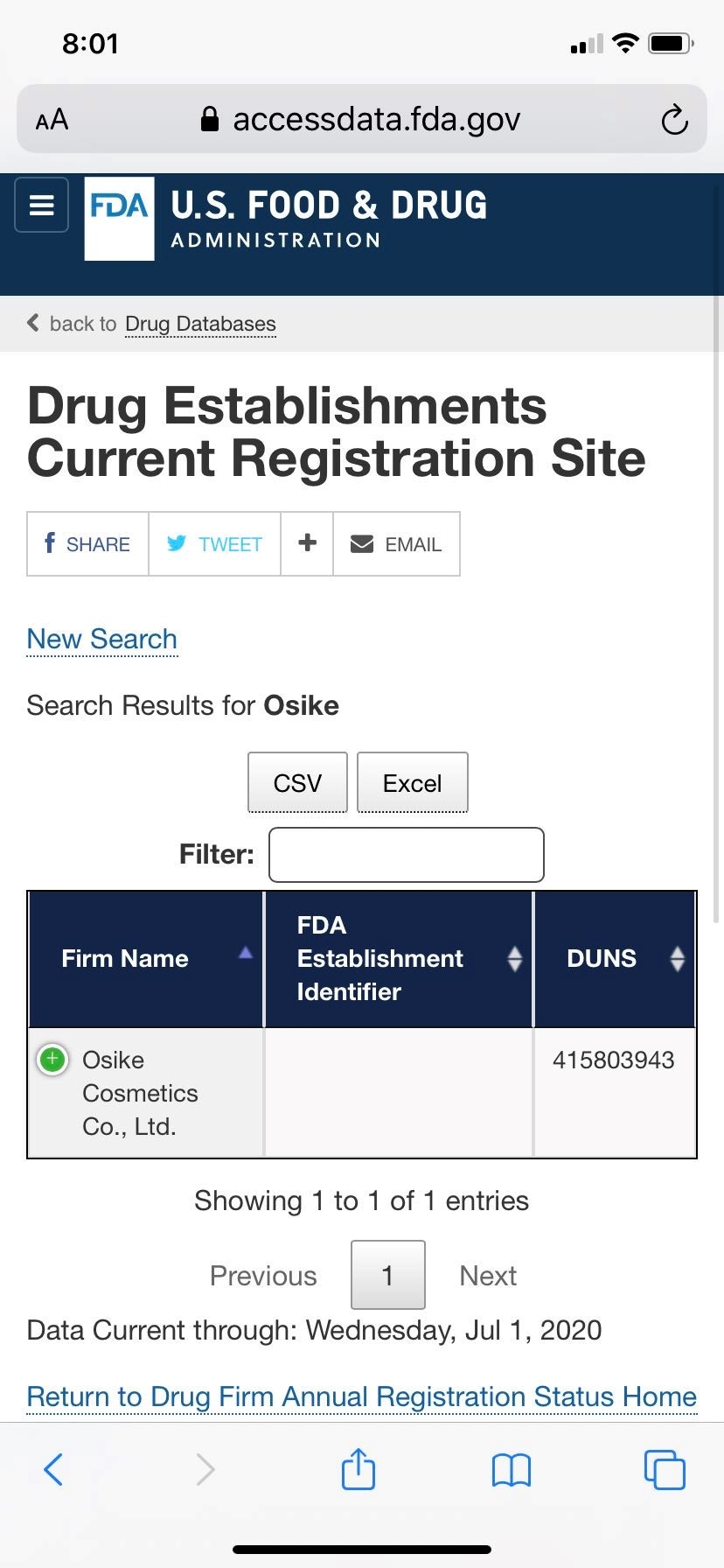Open the New Search link

pos(102,639)
